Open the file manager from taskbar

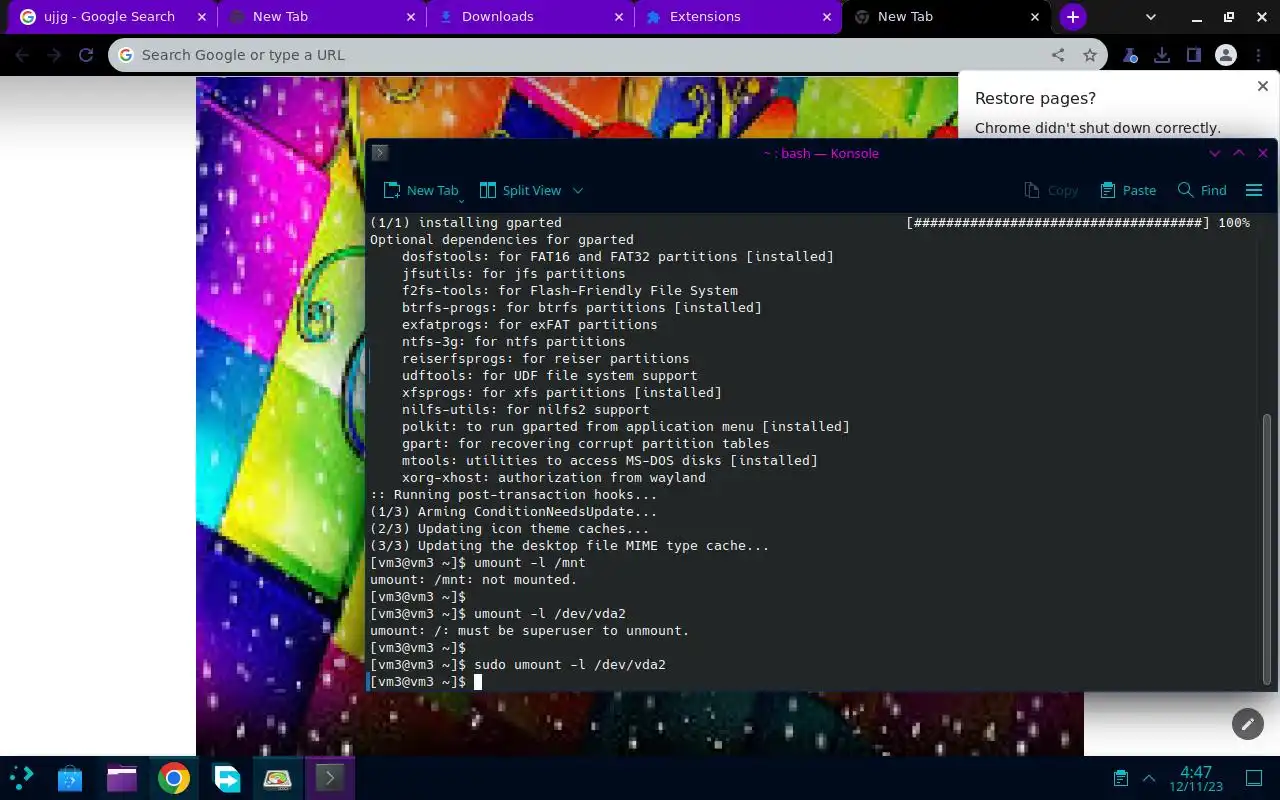click(x=122, y=778)
